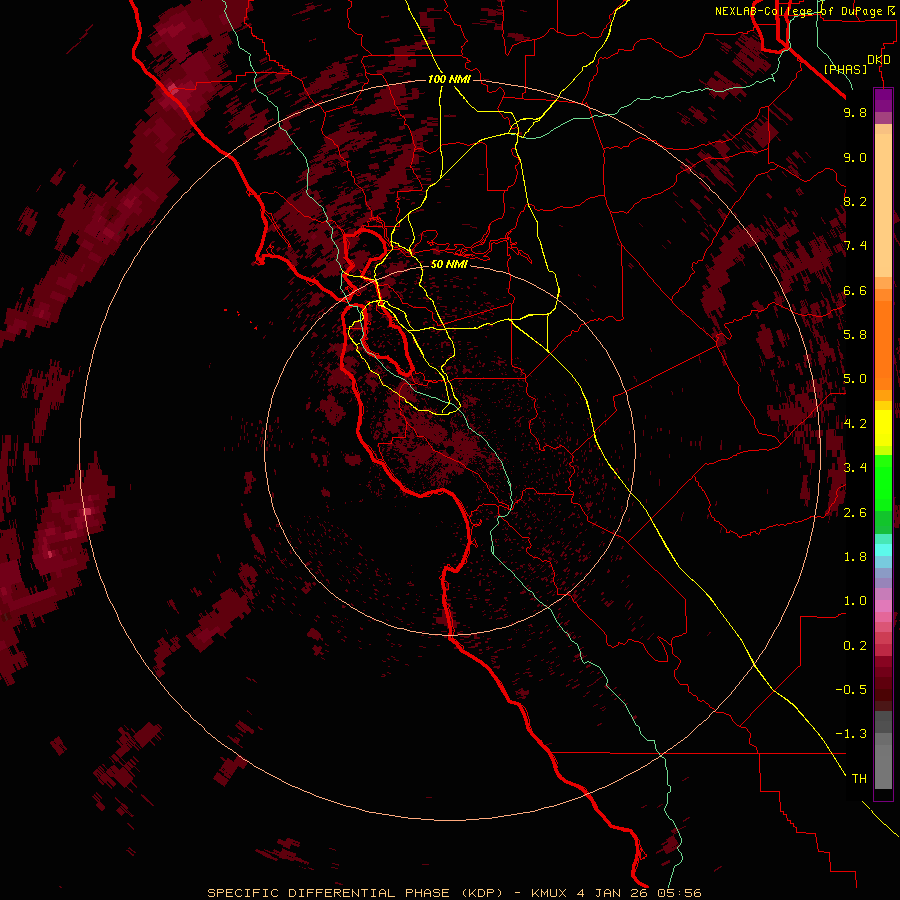The width and height of the screenshot is (900, 900).
Task: Click the 50 NMI range ring label
Action: (x=449, y=264)
